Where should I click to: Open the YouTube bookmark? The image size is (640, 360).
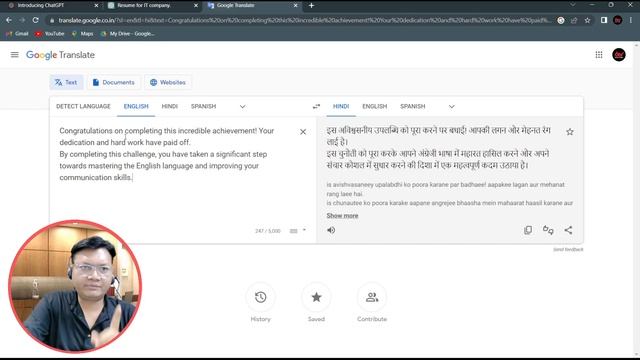49,34
